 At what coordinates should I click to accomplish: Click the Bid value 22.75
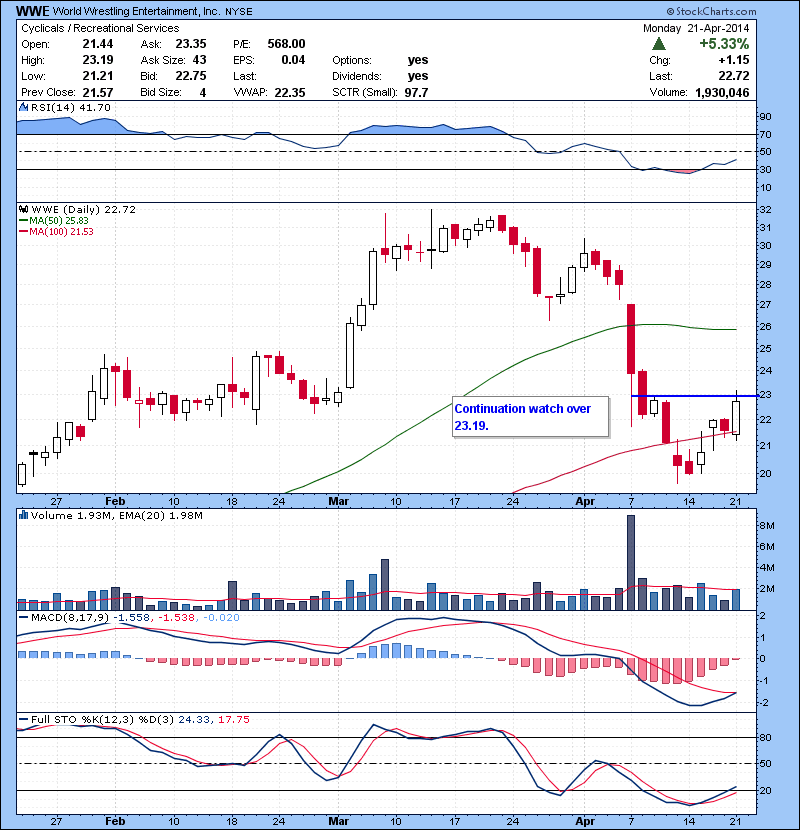191,76
